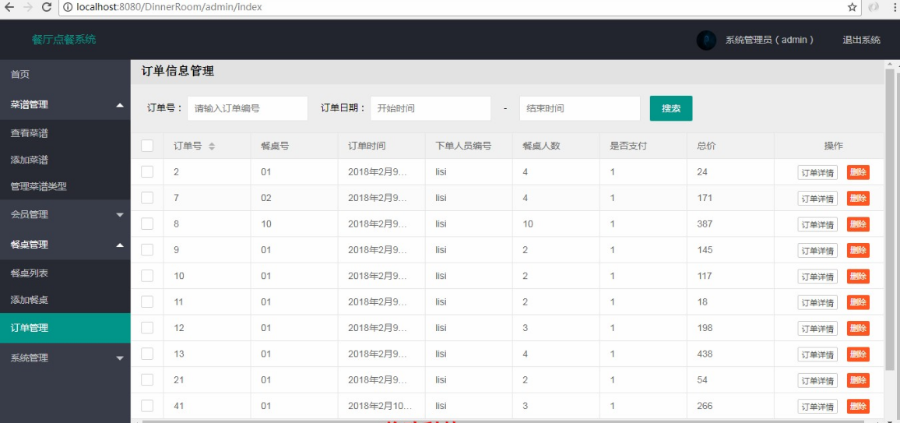
Task: Check the box for order 11
Action: click(148, 302)
